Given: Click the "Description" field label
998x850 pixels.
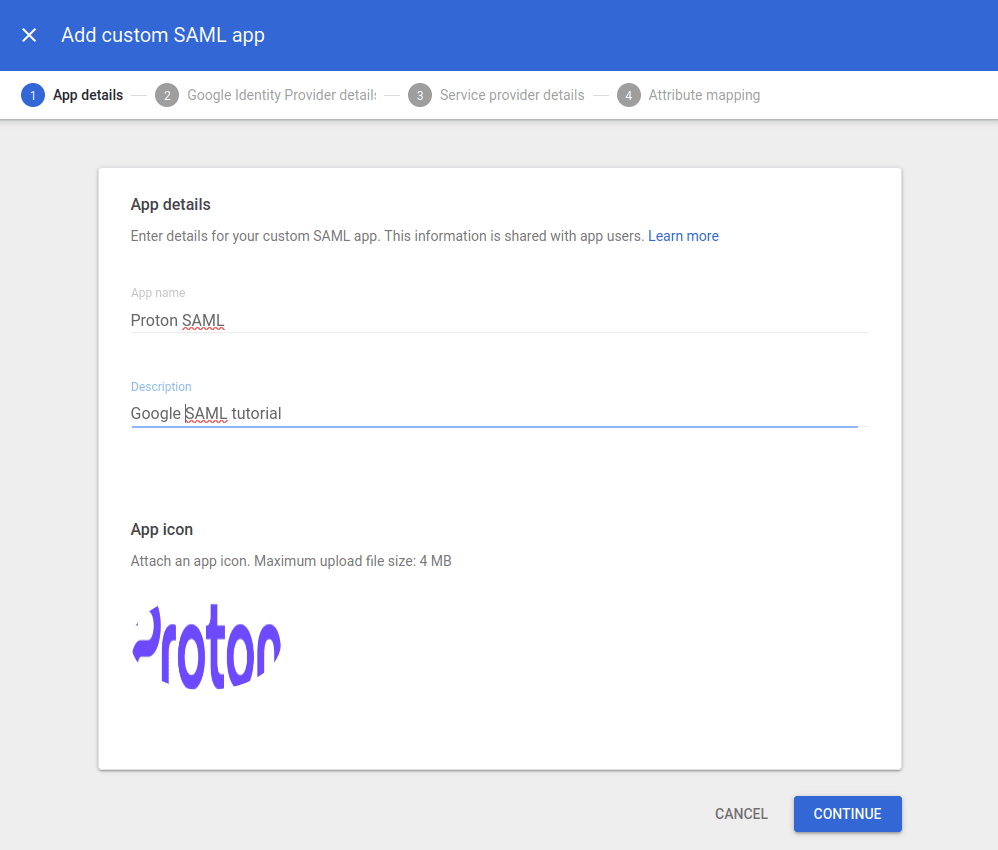Looking at the screenshot, I should [161, 386].
